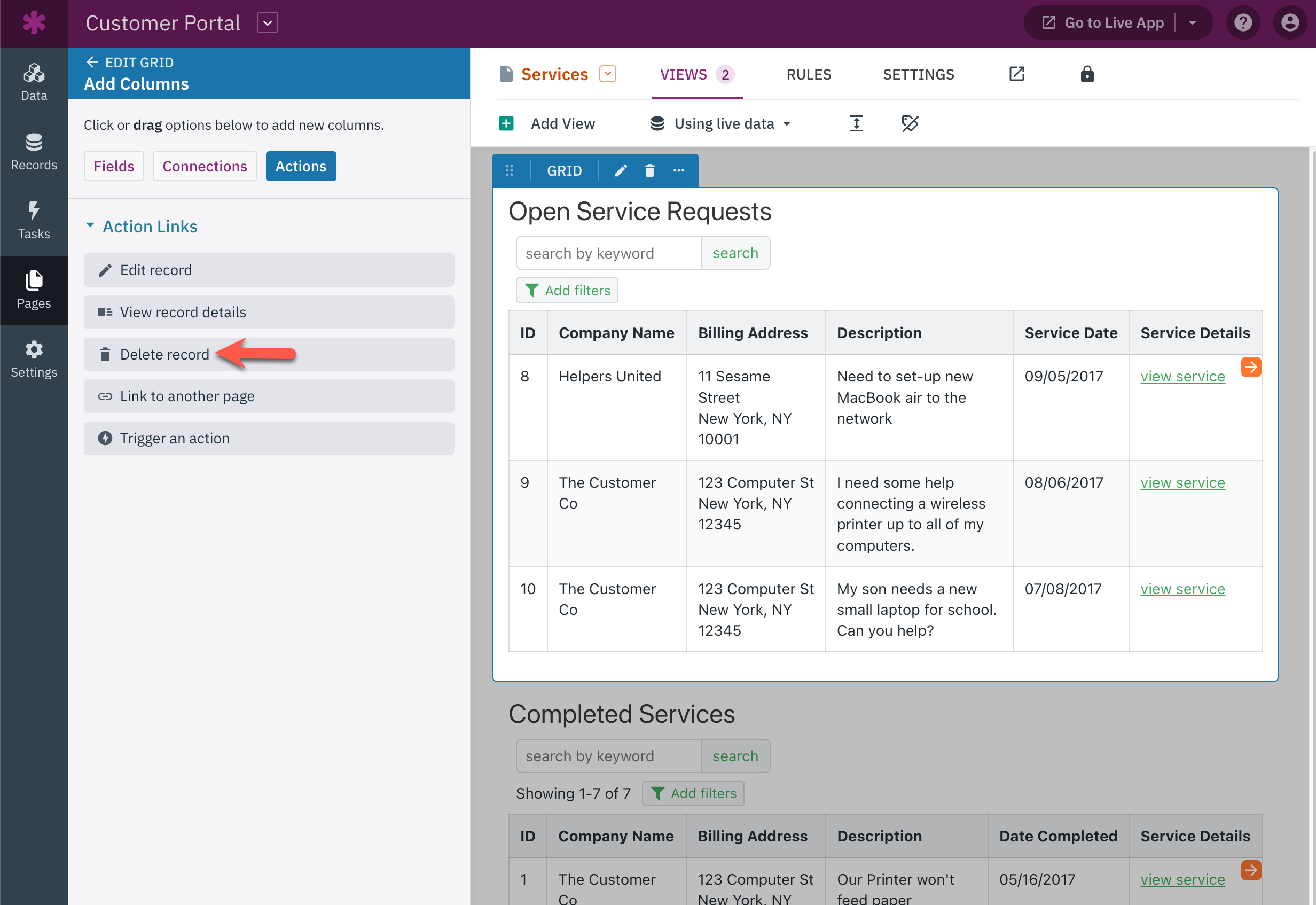Click Add filters in Open Service Requests
Image resolution: width=1316 pixels, height=905 pixels.
[x=567, y=290]
